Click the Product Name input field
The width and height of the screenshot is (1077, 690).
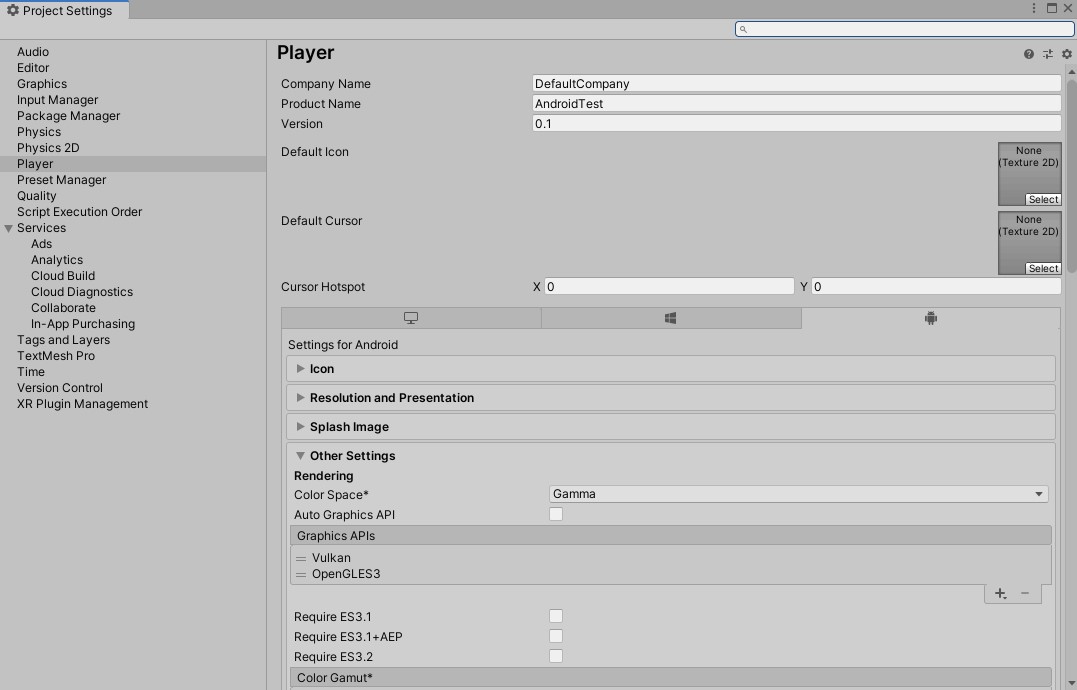(796, 104)
